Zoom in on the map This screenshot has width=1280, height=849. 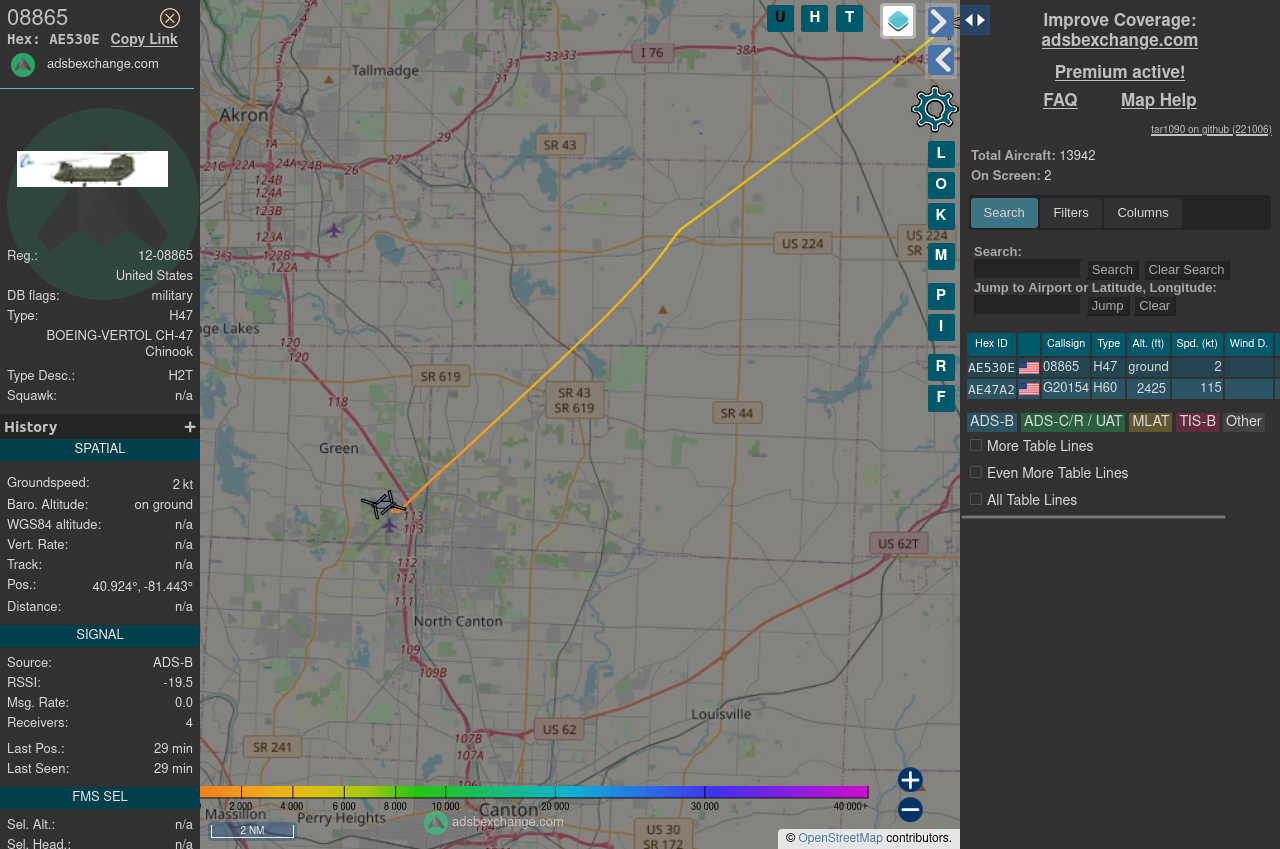point(910,780)
